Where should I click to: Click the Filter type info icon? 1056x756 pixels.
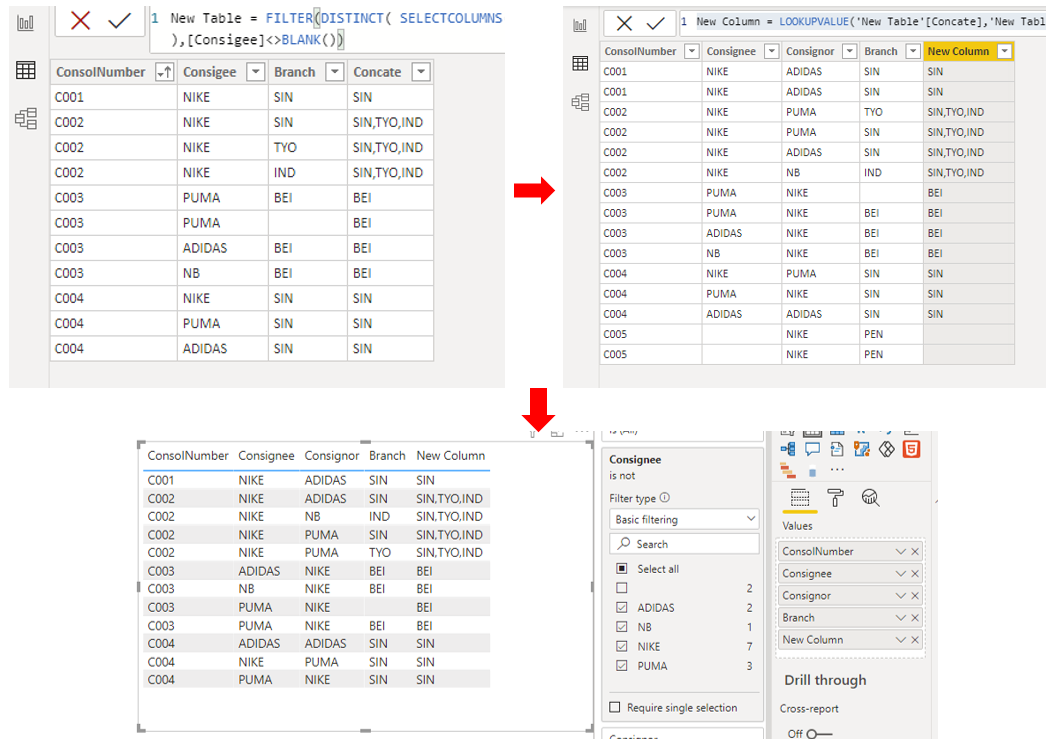[665, 497]
